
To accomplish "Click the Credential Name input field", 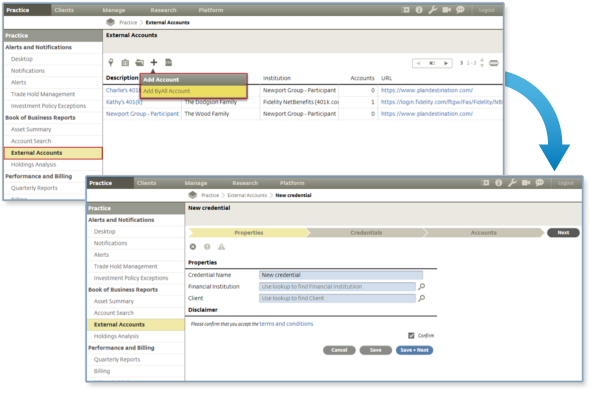I will point(341,275).
